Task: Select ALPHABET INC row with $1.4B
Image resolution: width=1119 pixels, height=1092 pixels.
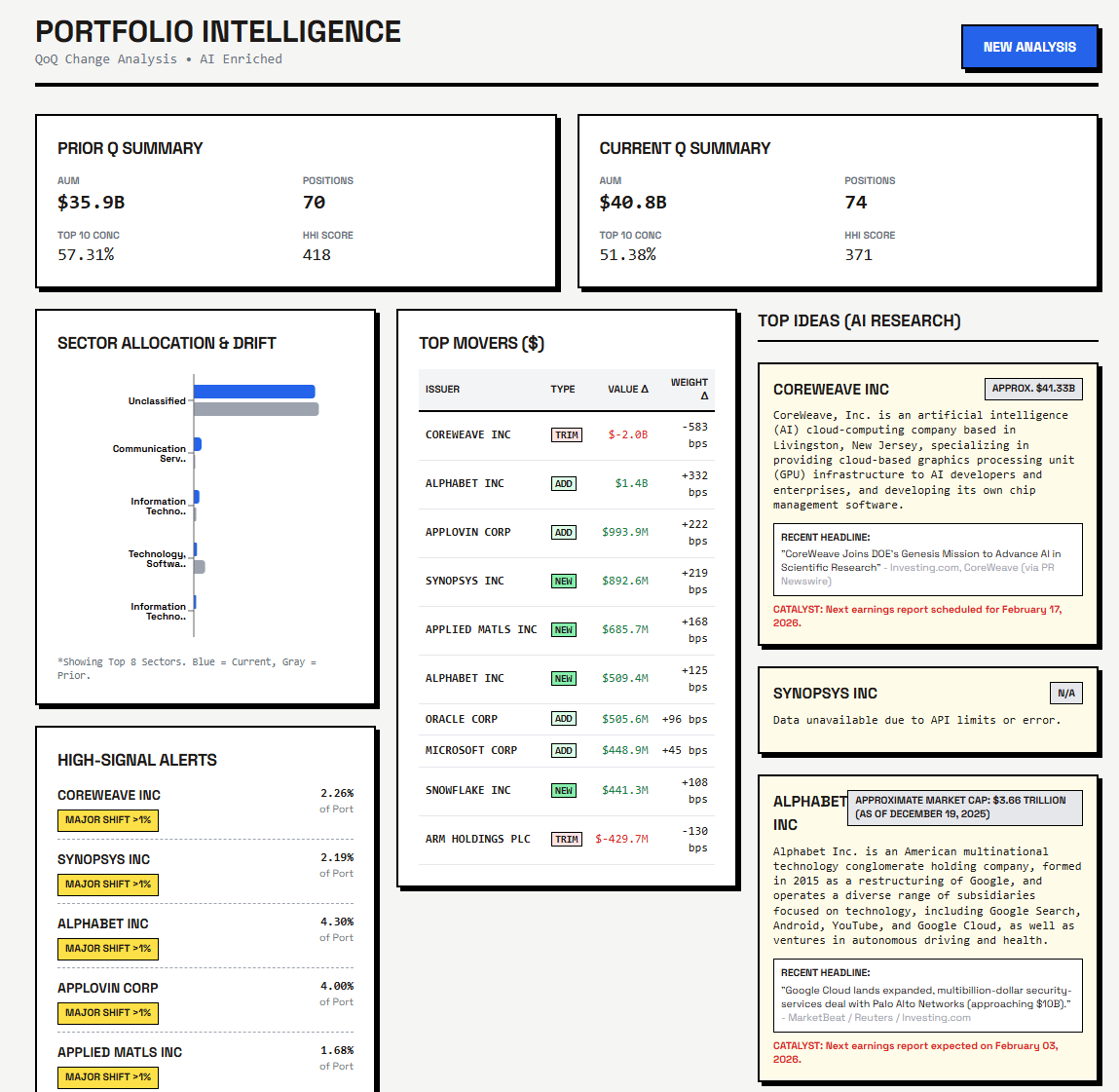Action: (x=567, y=484)
